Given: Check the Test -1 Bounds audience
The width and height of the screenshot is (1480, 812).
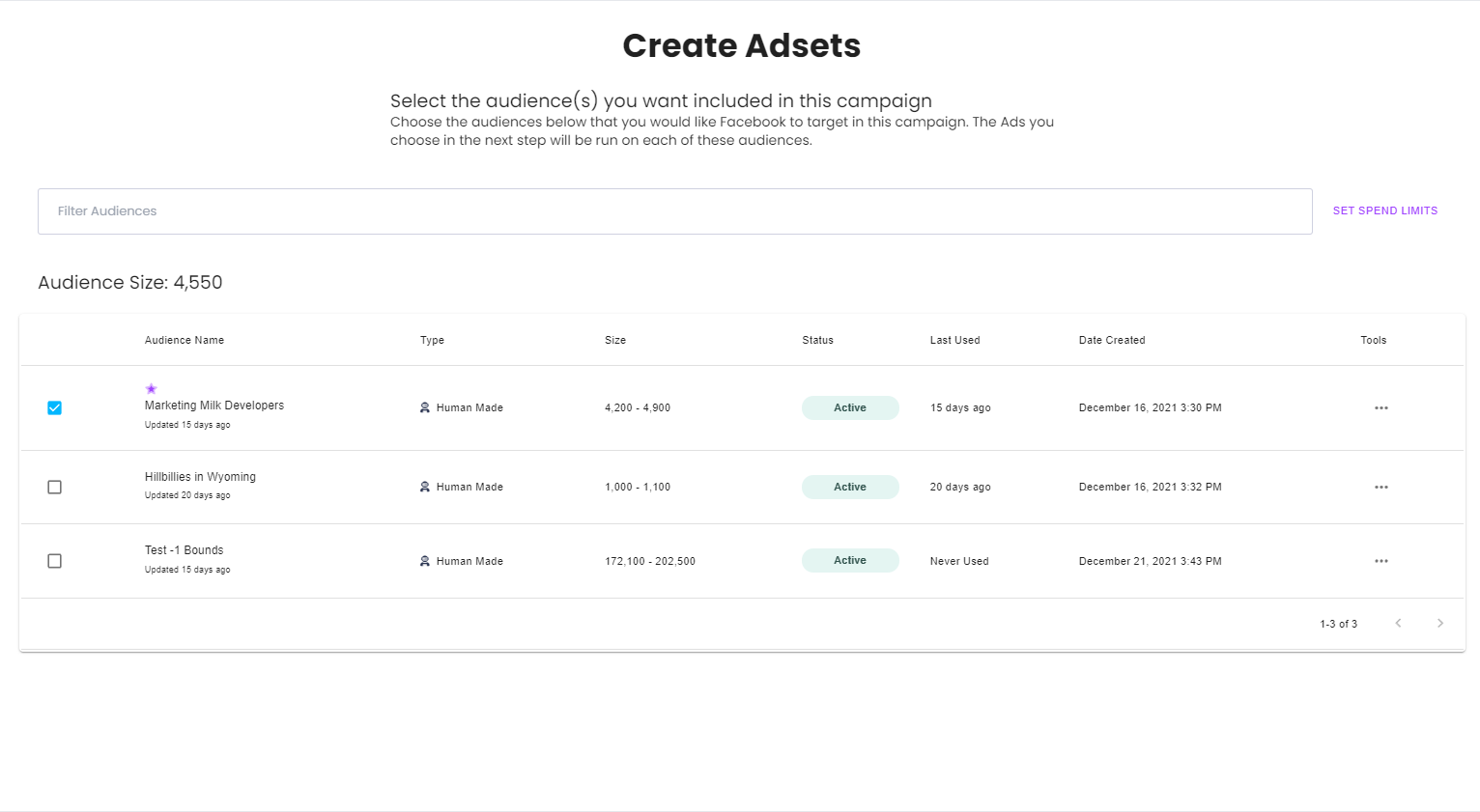Looking at the screenshot, I should click(x=55, y=561).
